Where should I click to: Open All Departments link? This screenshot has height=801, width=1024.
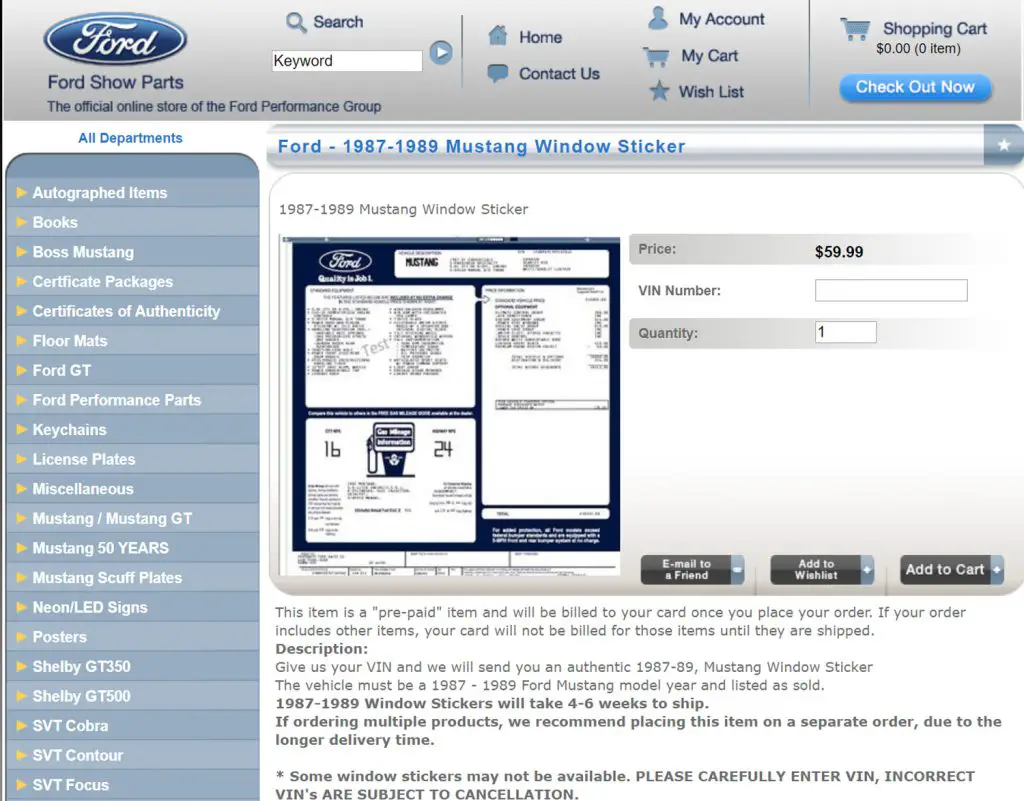pos(130,138)
